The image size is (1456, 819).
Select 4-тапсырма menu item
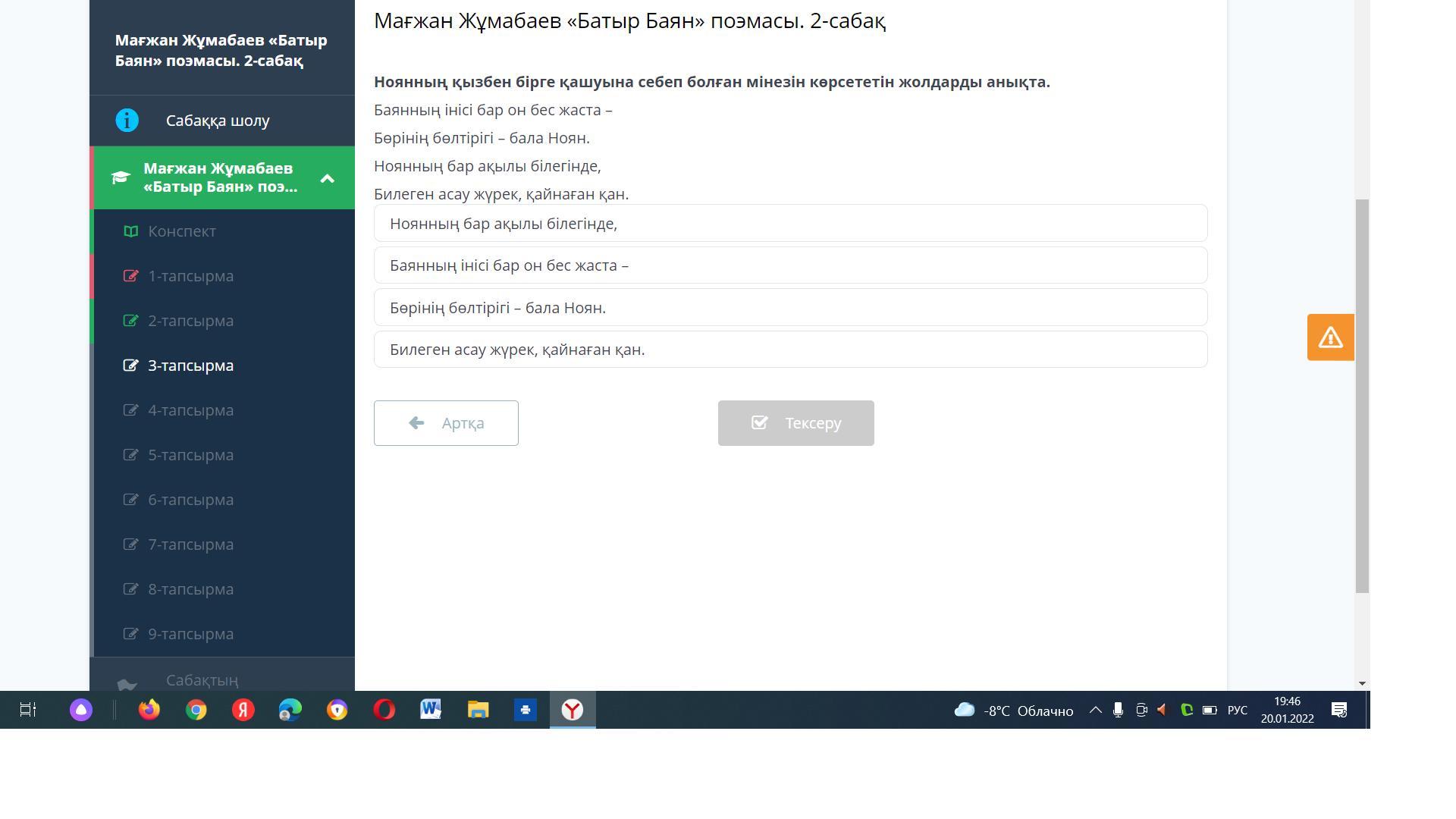pos(190,410)
